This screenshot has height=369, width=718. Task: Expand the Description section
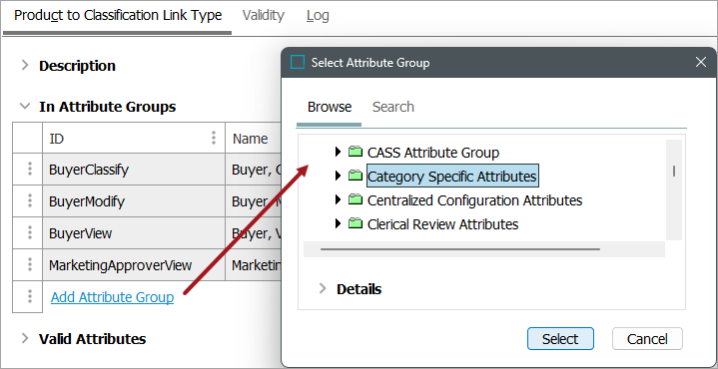[24, 65]
